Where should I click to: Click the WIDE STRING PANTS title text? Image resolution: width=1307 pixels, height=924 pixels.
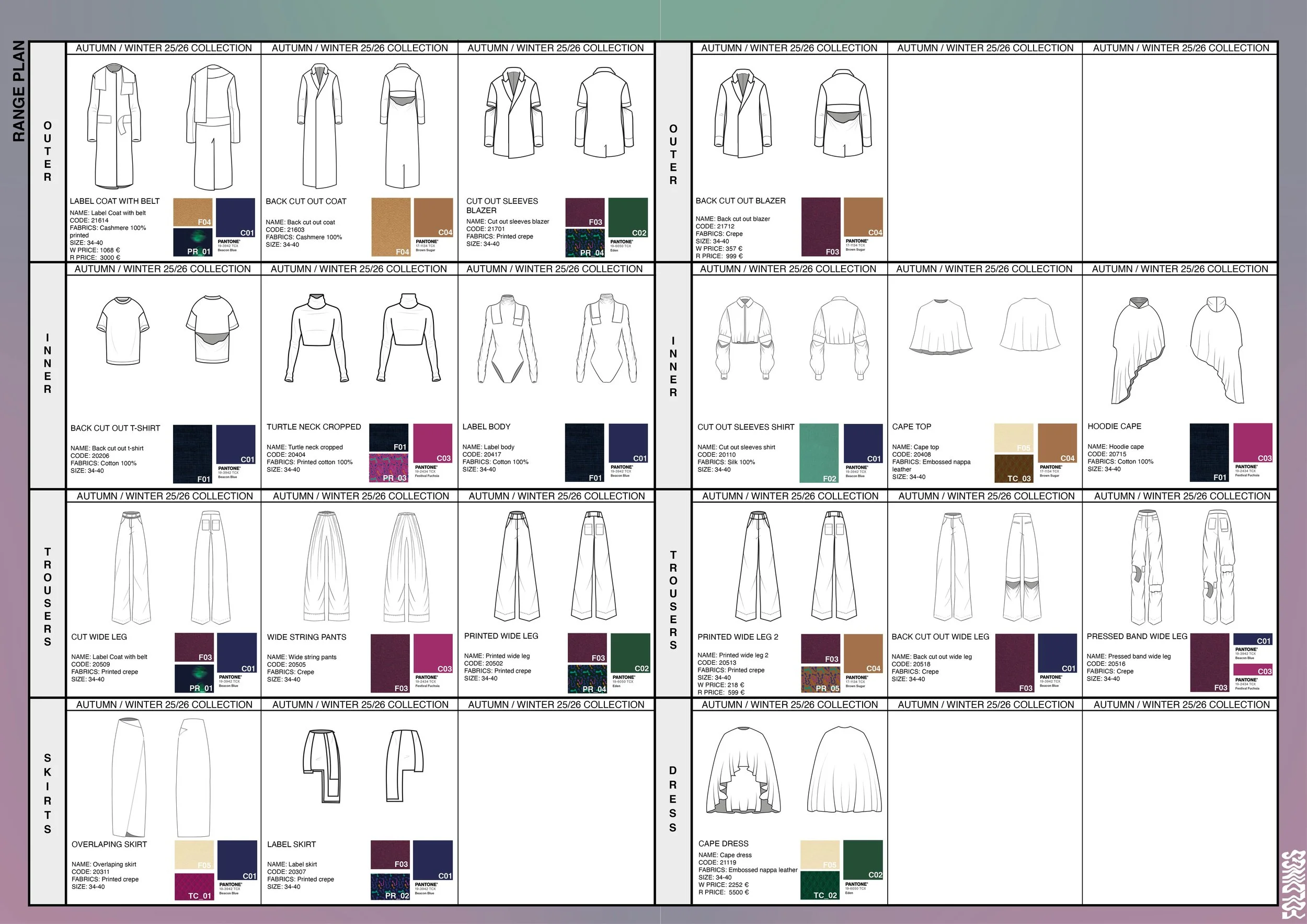[x=306, y=637]
